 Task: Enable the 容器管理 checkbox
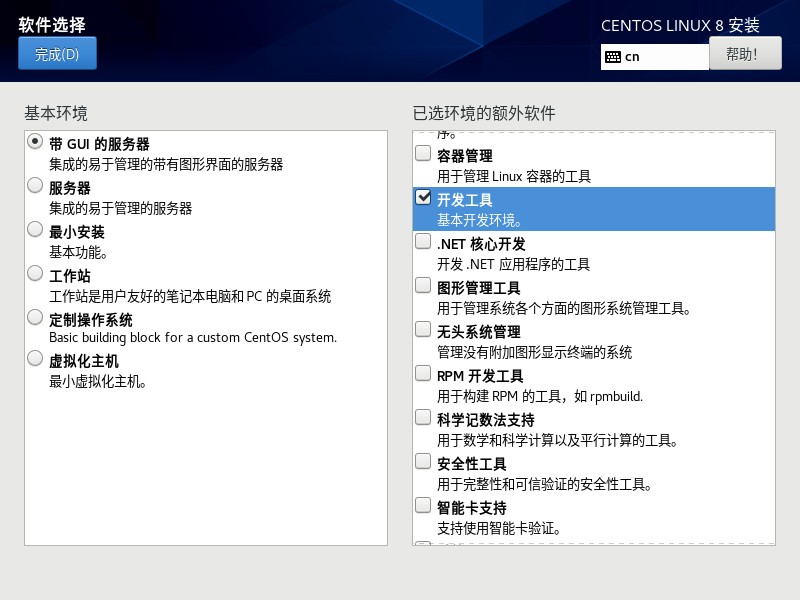pyautogui.click(x=423, y=153)
